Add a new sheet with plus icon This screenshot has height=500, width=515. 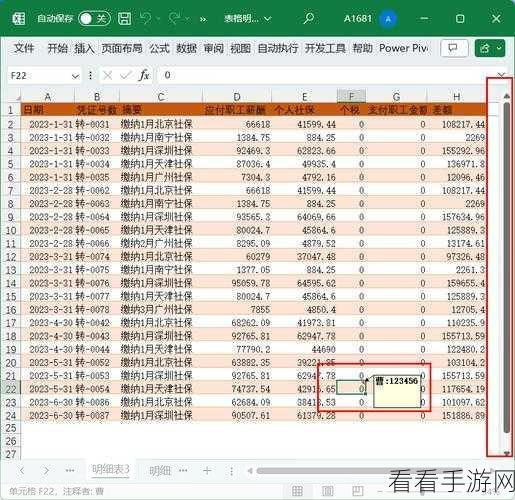pos(207,471)
